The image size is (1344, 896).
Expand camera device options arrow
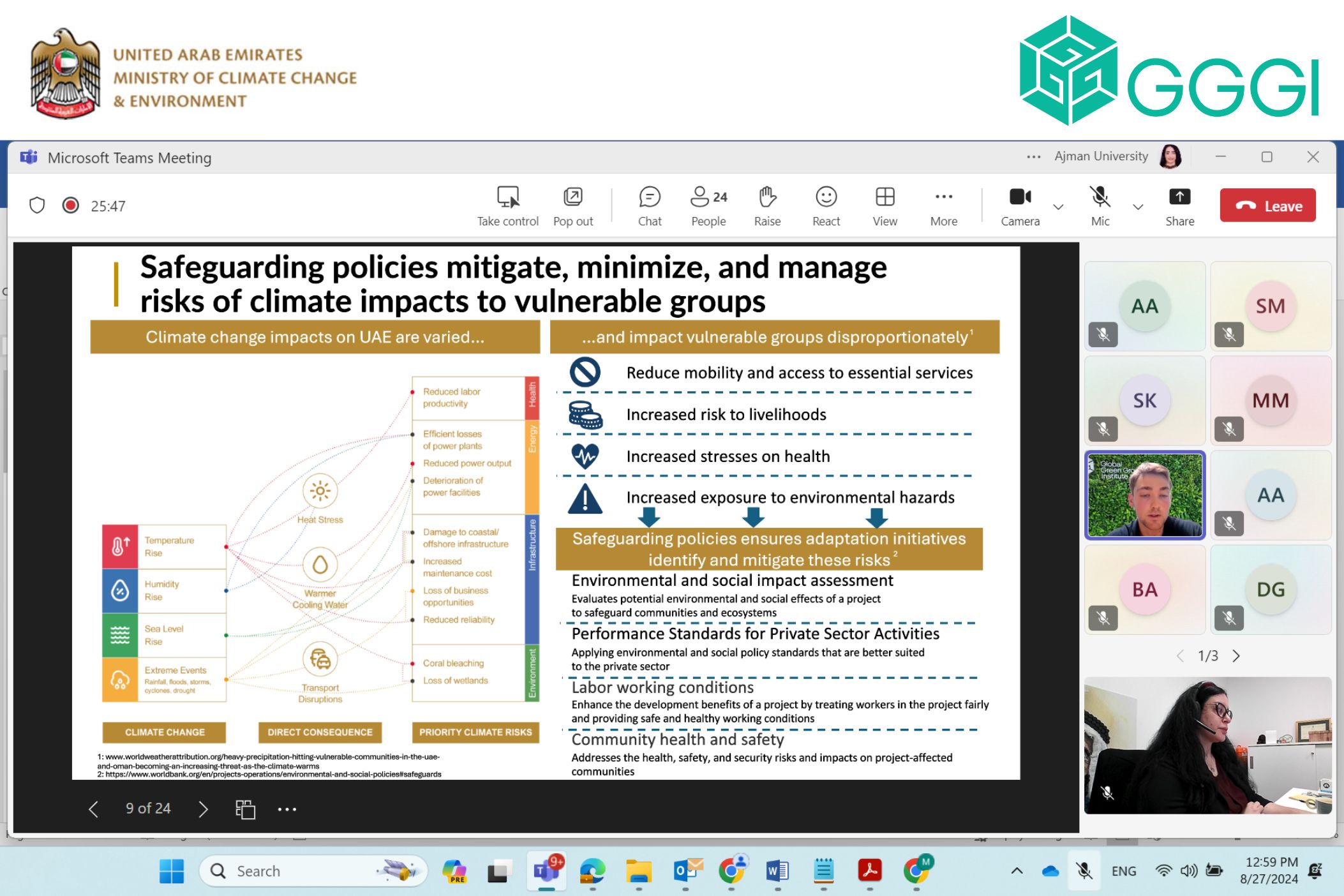1058,207
